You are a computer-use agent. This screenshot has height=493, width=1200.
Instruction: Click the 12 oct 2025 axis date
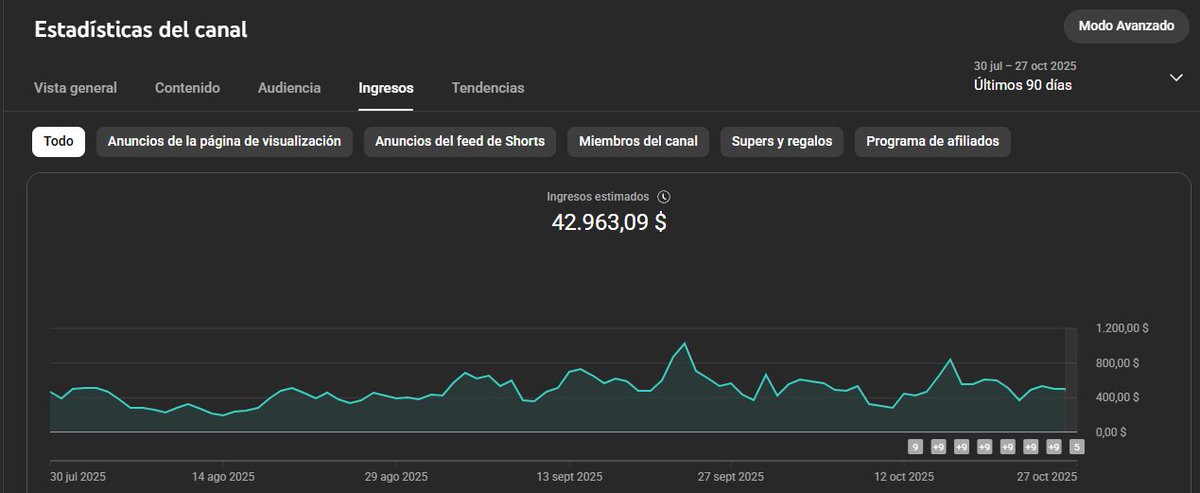click(x=902, y=477)
